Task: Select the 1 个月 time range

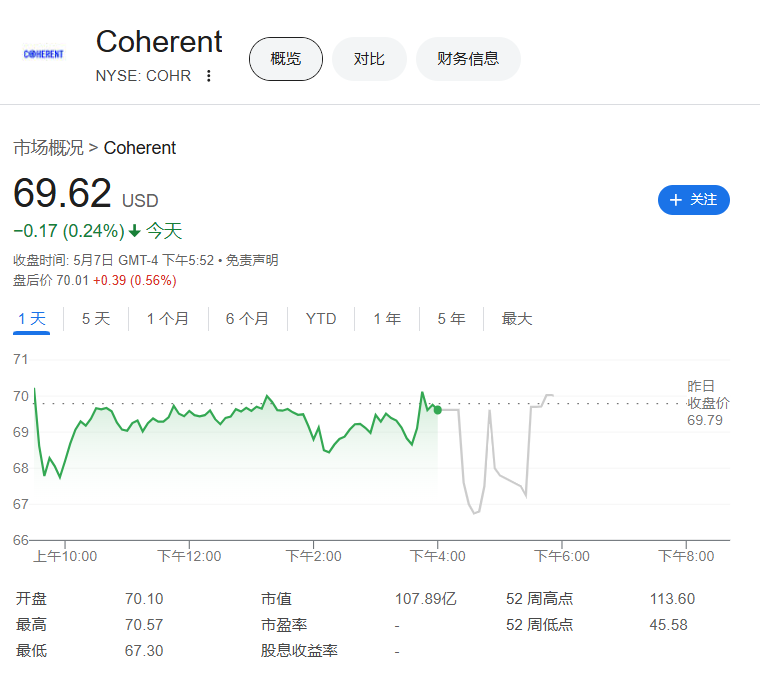Action: click(168, 319)
